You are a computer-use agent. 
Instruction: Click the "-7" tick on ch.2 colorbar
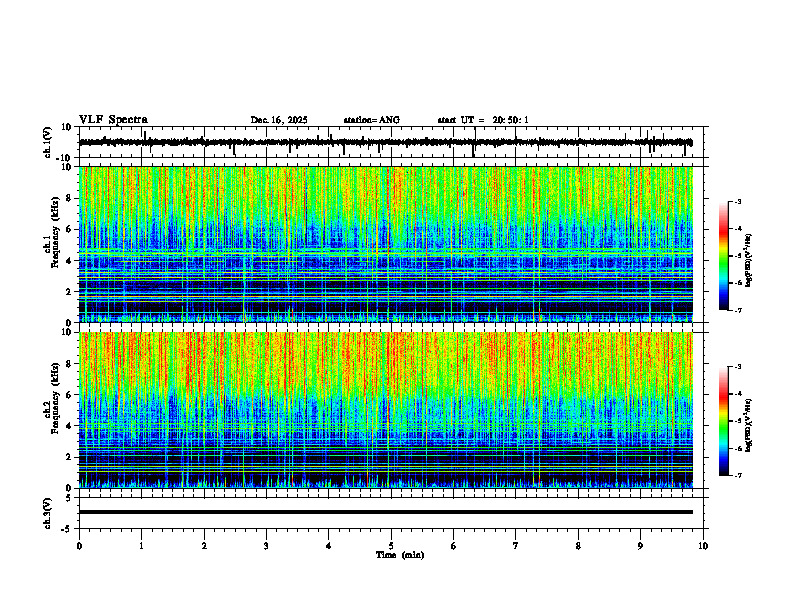tap(737, 476)
